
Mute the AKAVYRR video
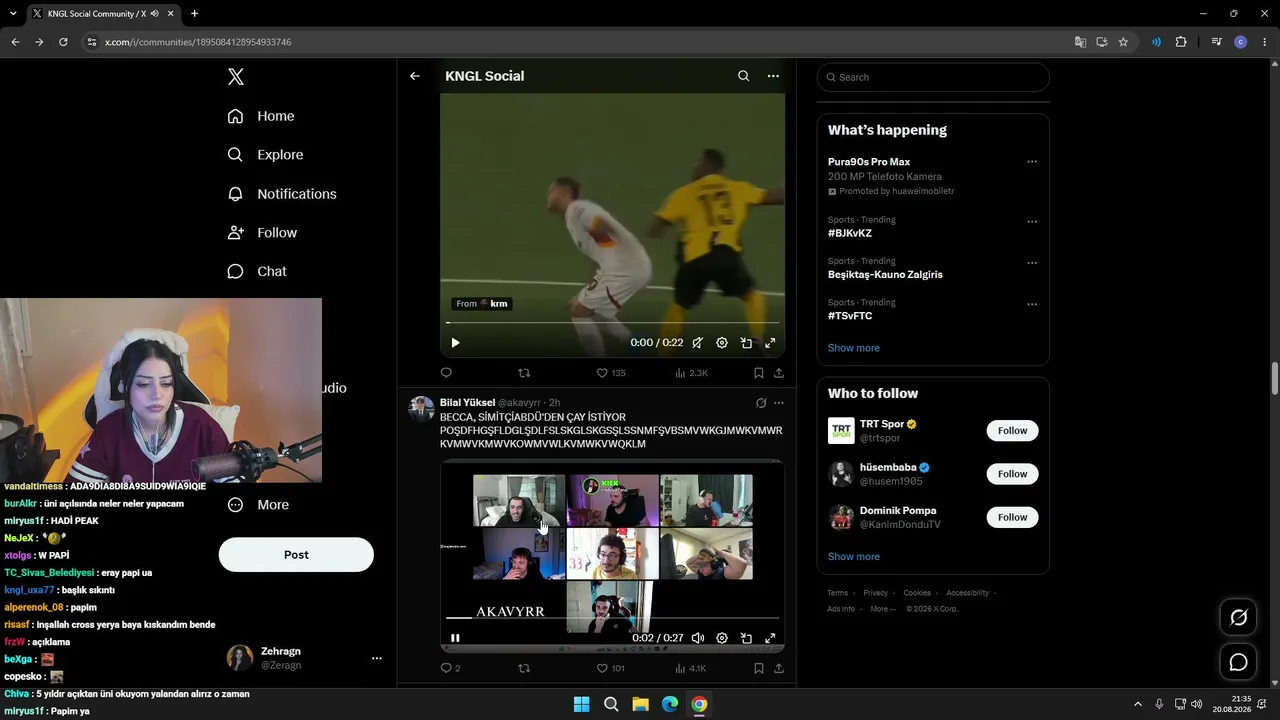click(x=698, y=638)
